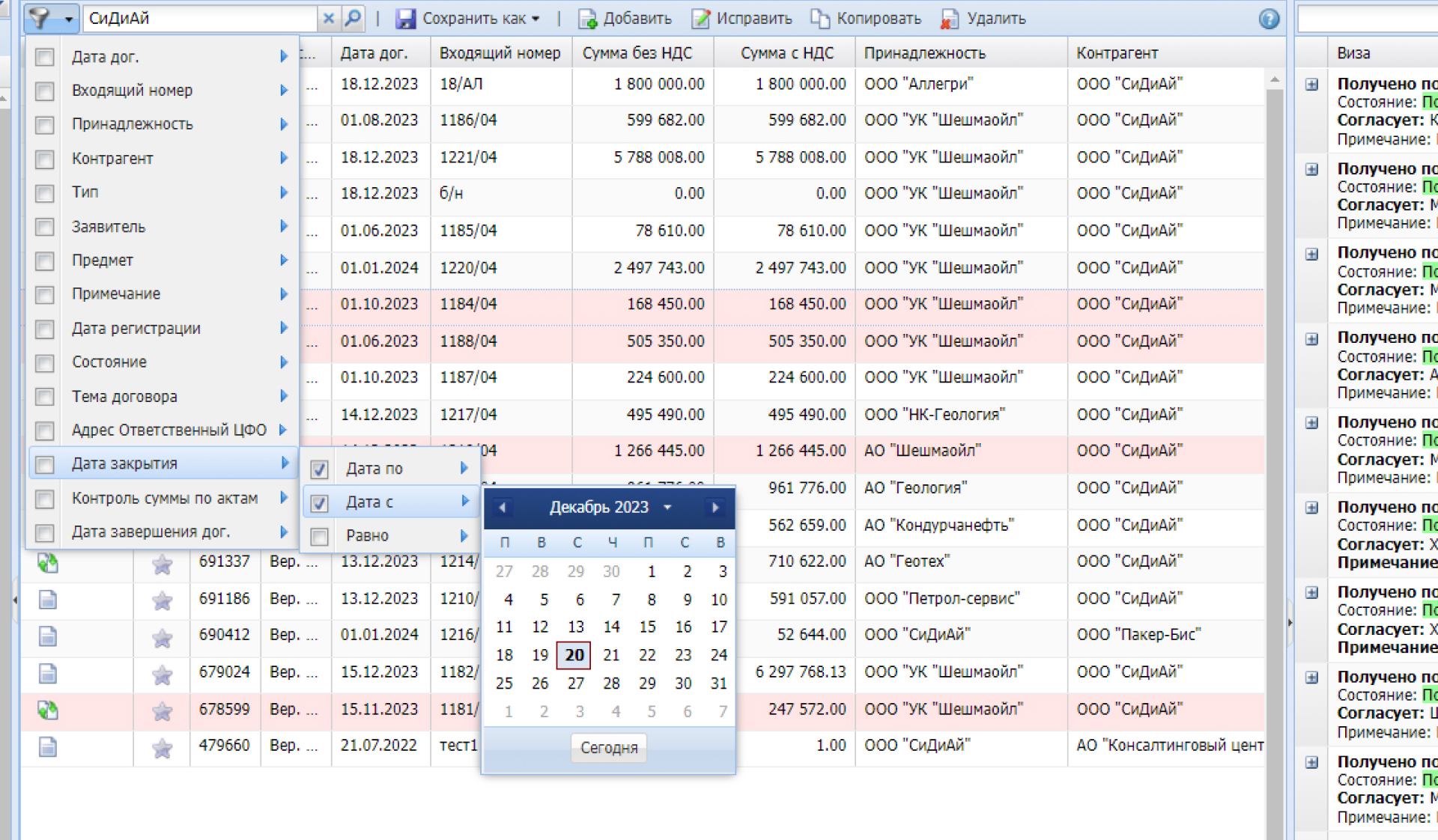Uncheck the Дата с checkbox
Image resolution: width=1438 pixels, height=840 pixels.
319,503
